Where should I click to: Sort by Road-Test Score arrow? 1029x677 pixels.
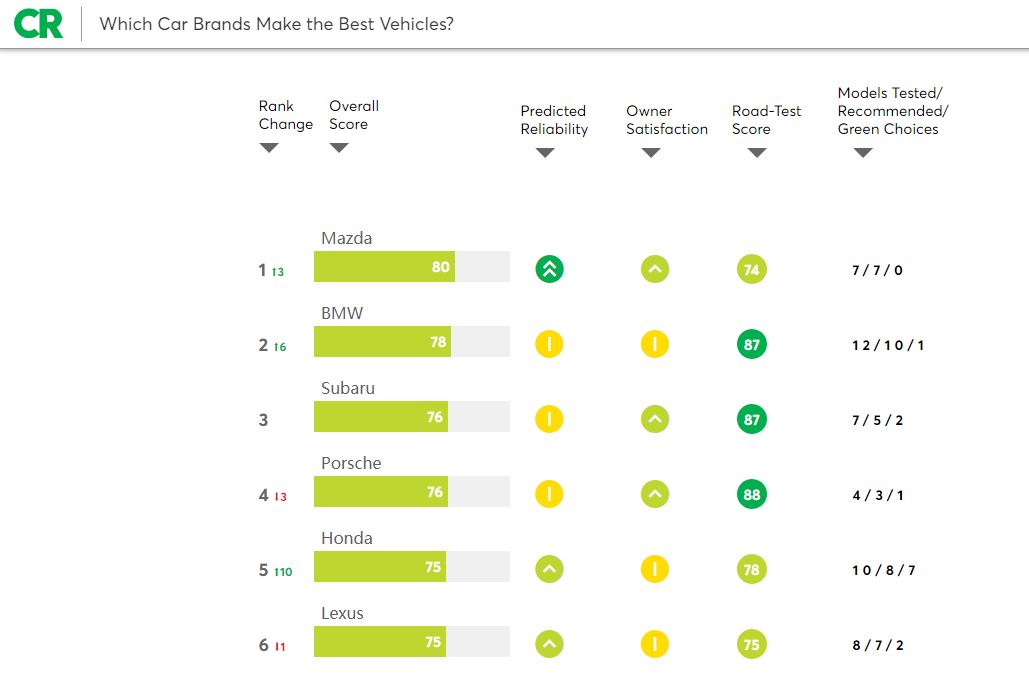(757, 153)
